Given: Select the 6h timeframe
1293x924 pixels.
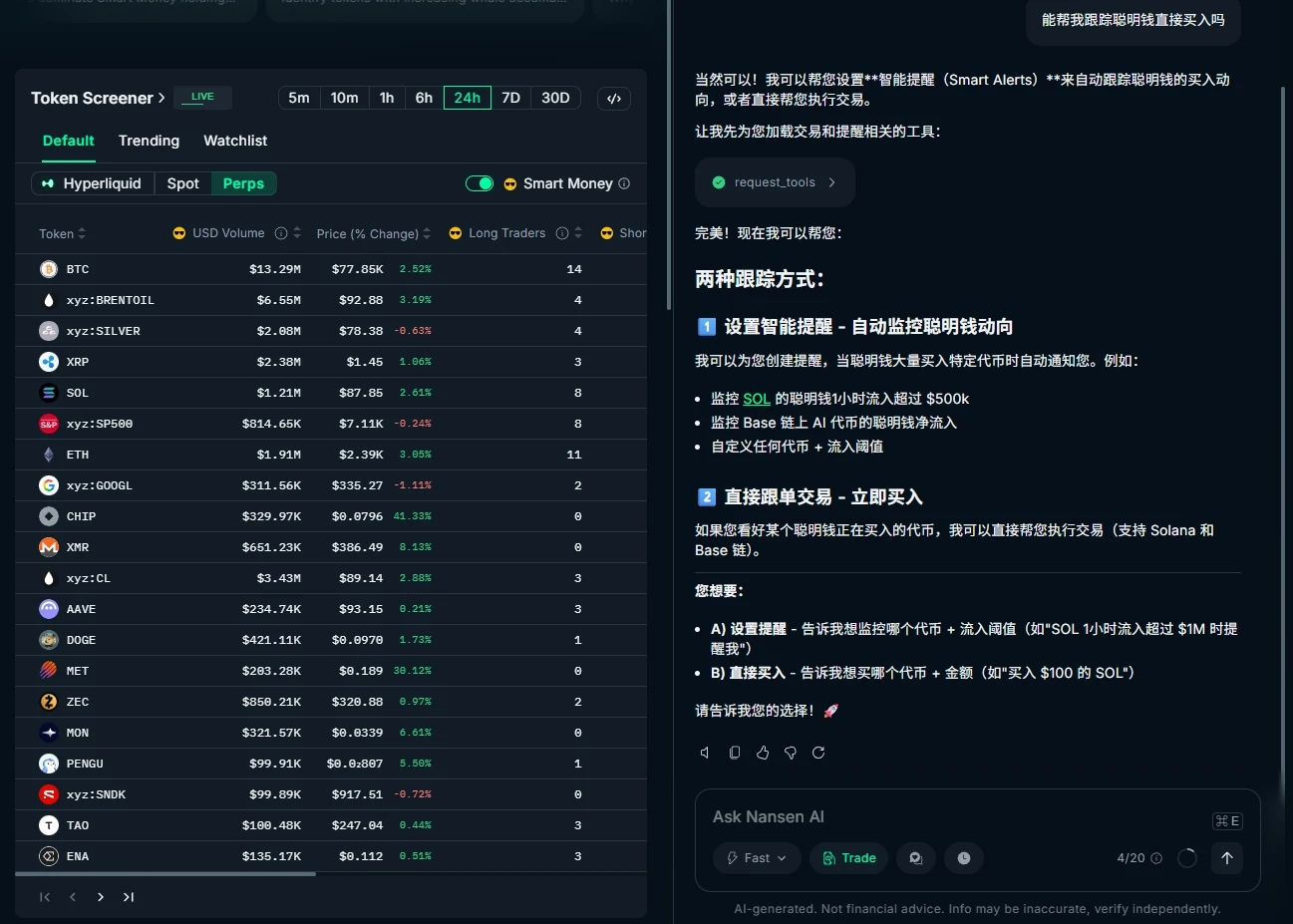Looking at the screenshot, I should click(424, 98).
